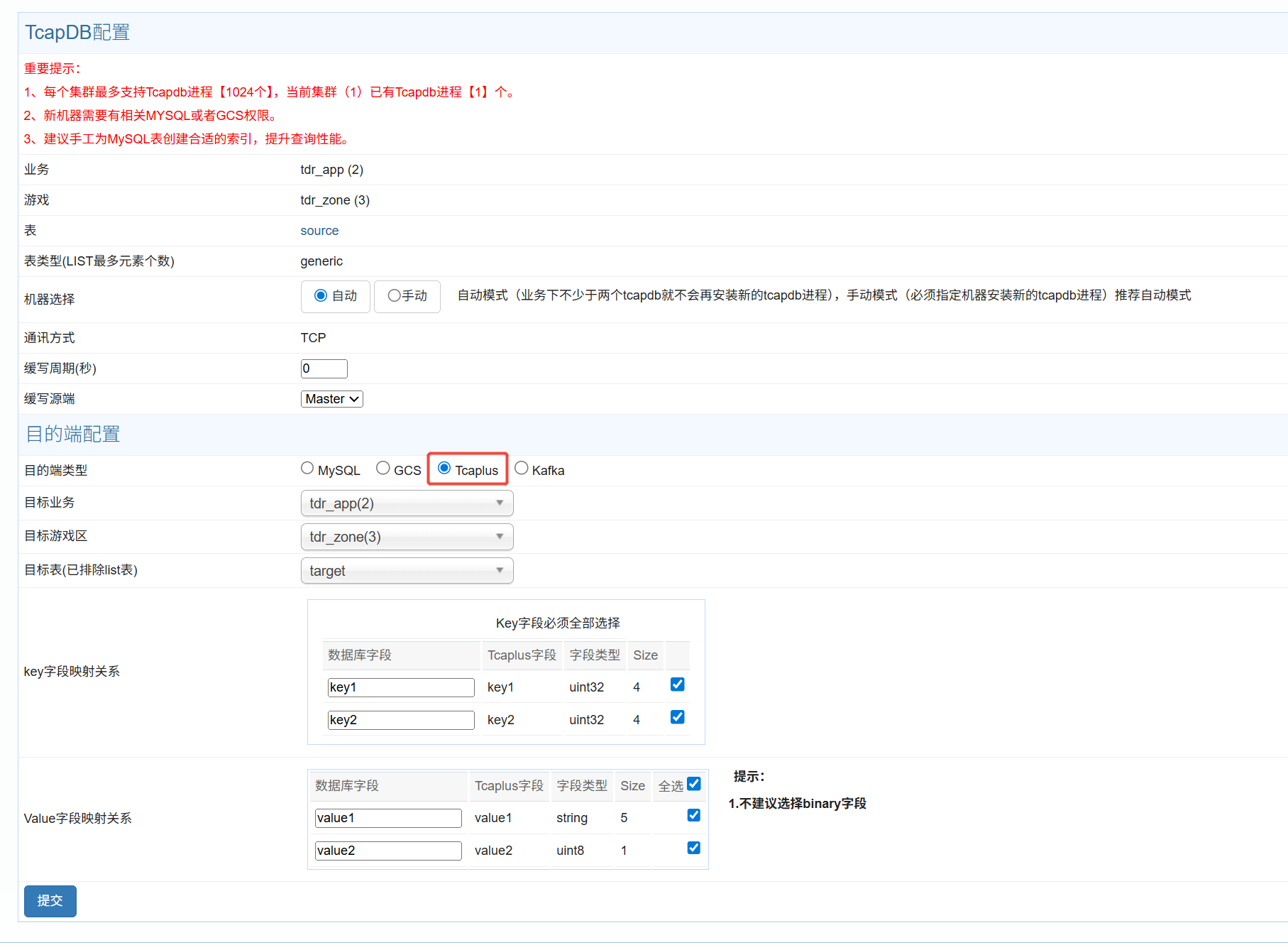Click the 缓写周期(秒) input field
This screenshot has height=950, width=1288.
point(324,368)
